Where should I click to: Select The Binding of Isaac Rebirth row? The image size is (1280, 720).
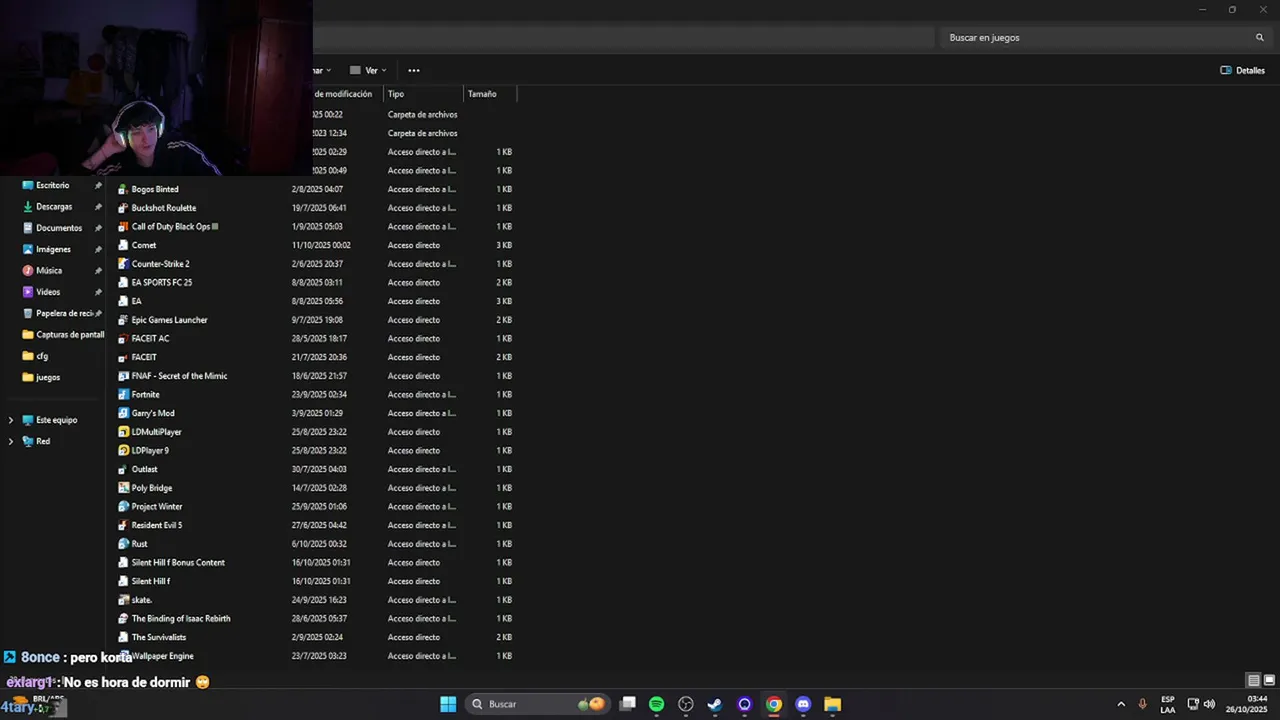click(x=315, y=619)
